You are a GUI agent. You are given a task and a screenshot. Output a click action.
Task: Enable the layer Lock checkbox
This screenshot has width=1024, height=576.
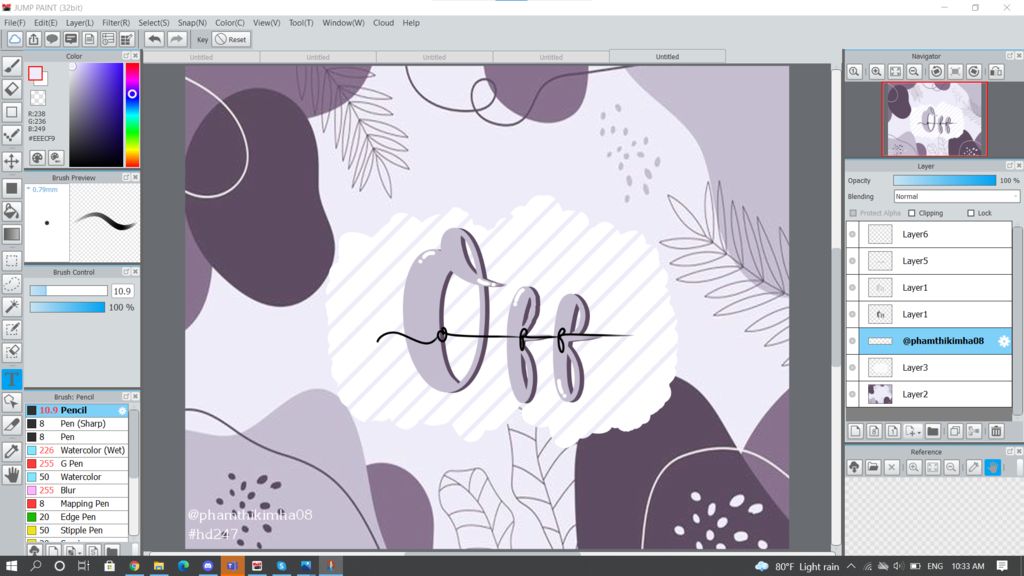pyautogui.click(x=970, y=213)
